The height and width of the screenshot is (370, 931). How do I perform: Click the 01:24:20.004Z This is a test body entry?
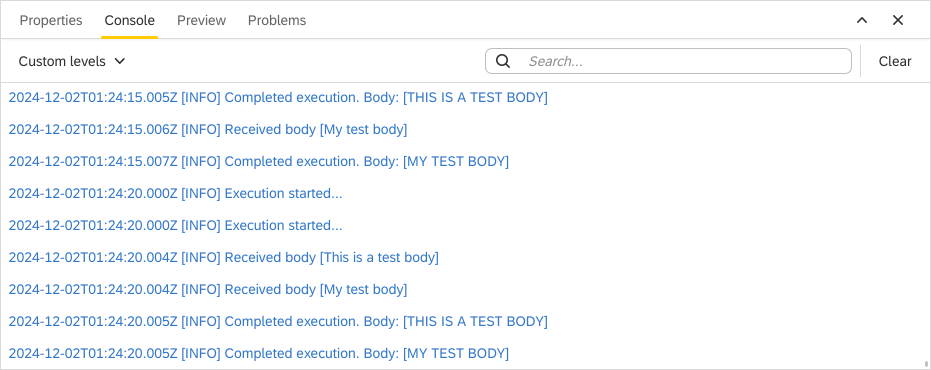point(223,258)
